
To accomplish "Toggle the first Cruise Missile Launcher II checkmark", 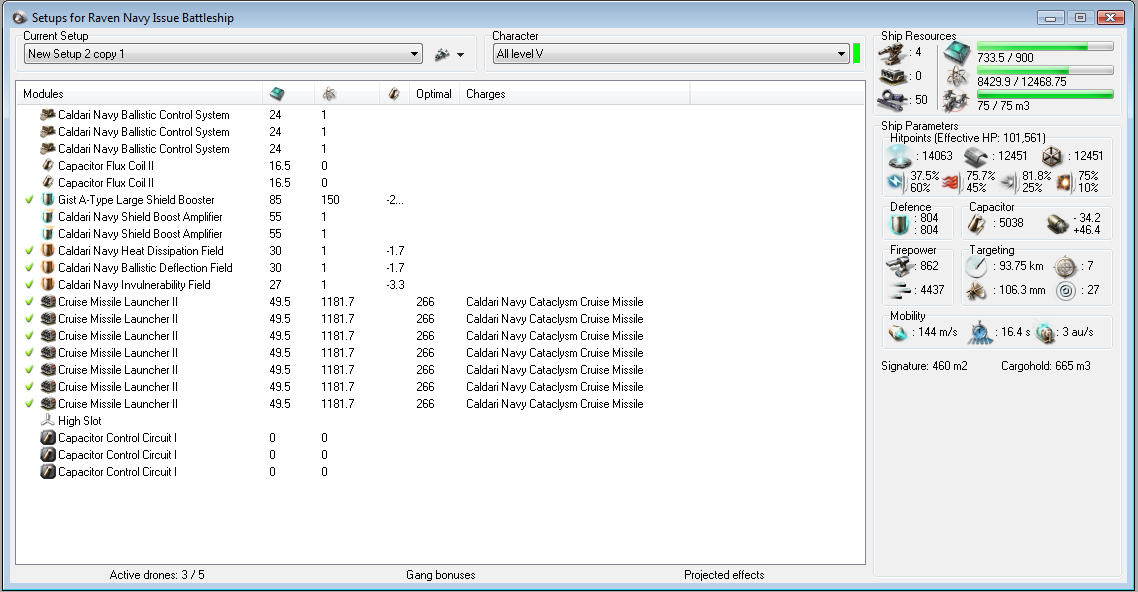I will pyautogui.click(x=30, y=302).
